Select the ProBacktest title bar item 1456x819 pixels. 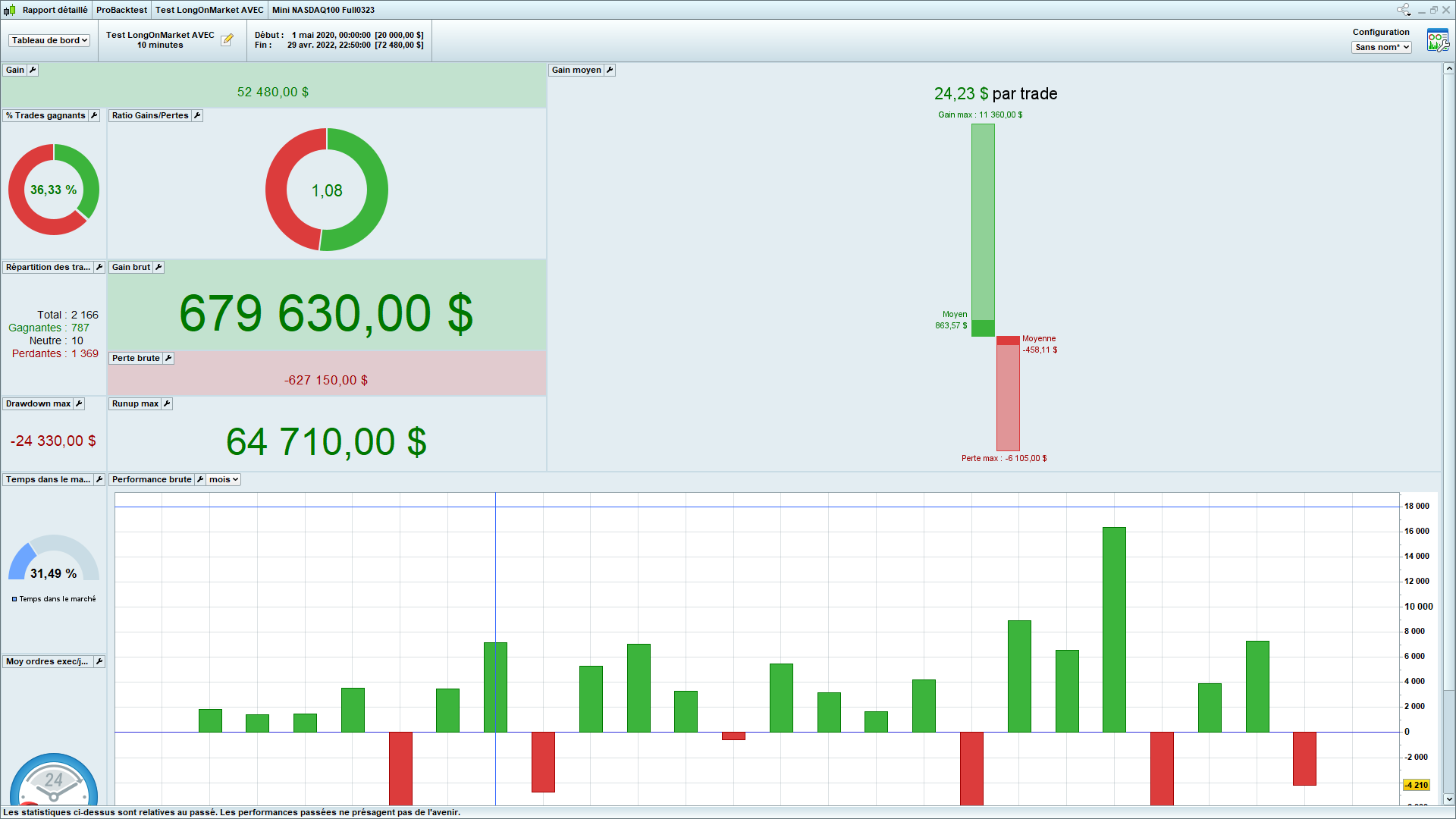point(121,10)
